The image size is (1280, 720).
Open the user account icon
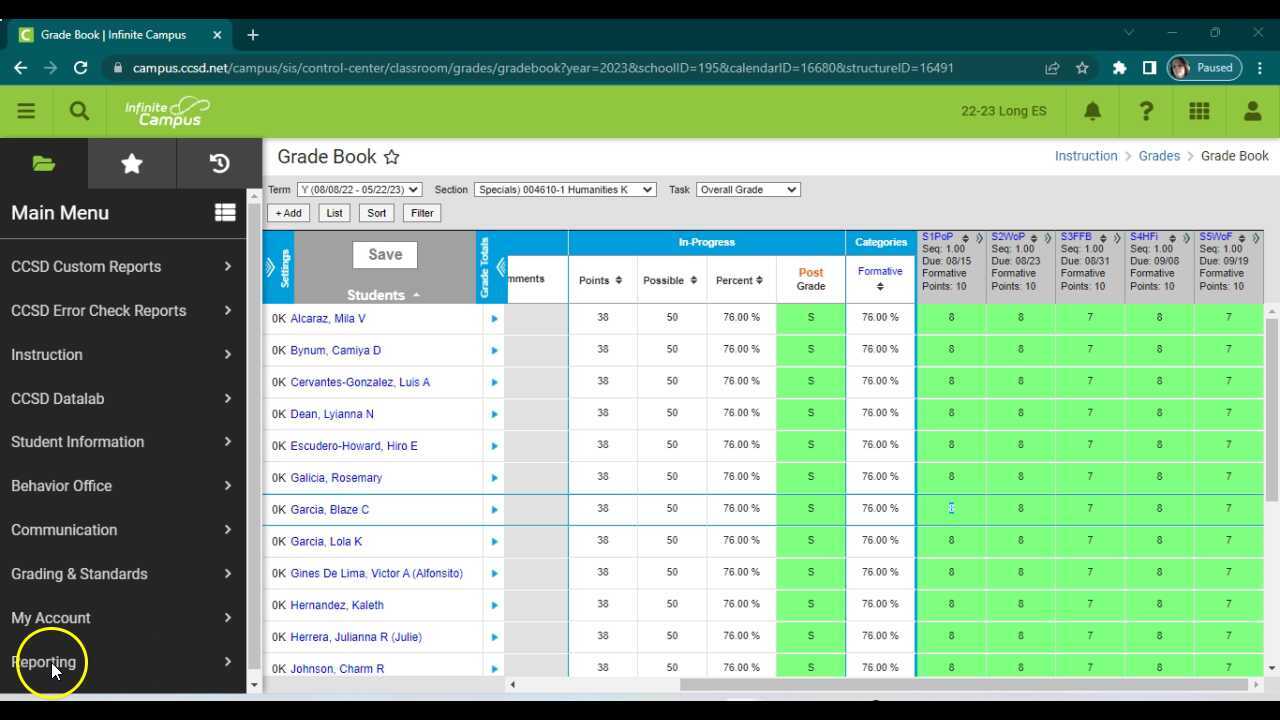pos(1252,111)
